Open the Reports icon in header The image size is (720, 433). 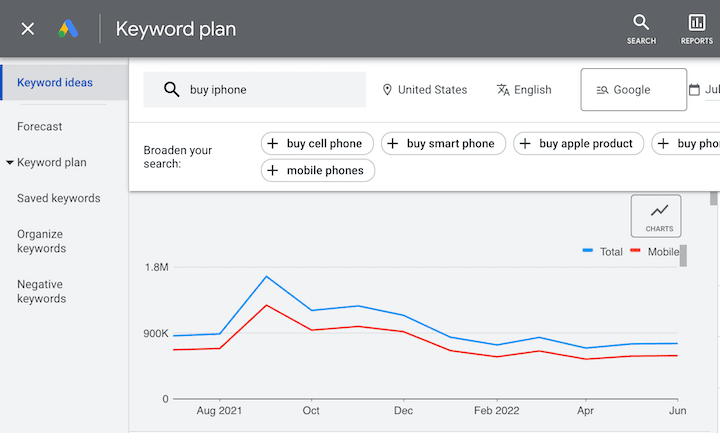[697, 29]
